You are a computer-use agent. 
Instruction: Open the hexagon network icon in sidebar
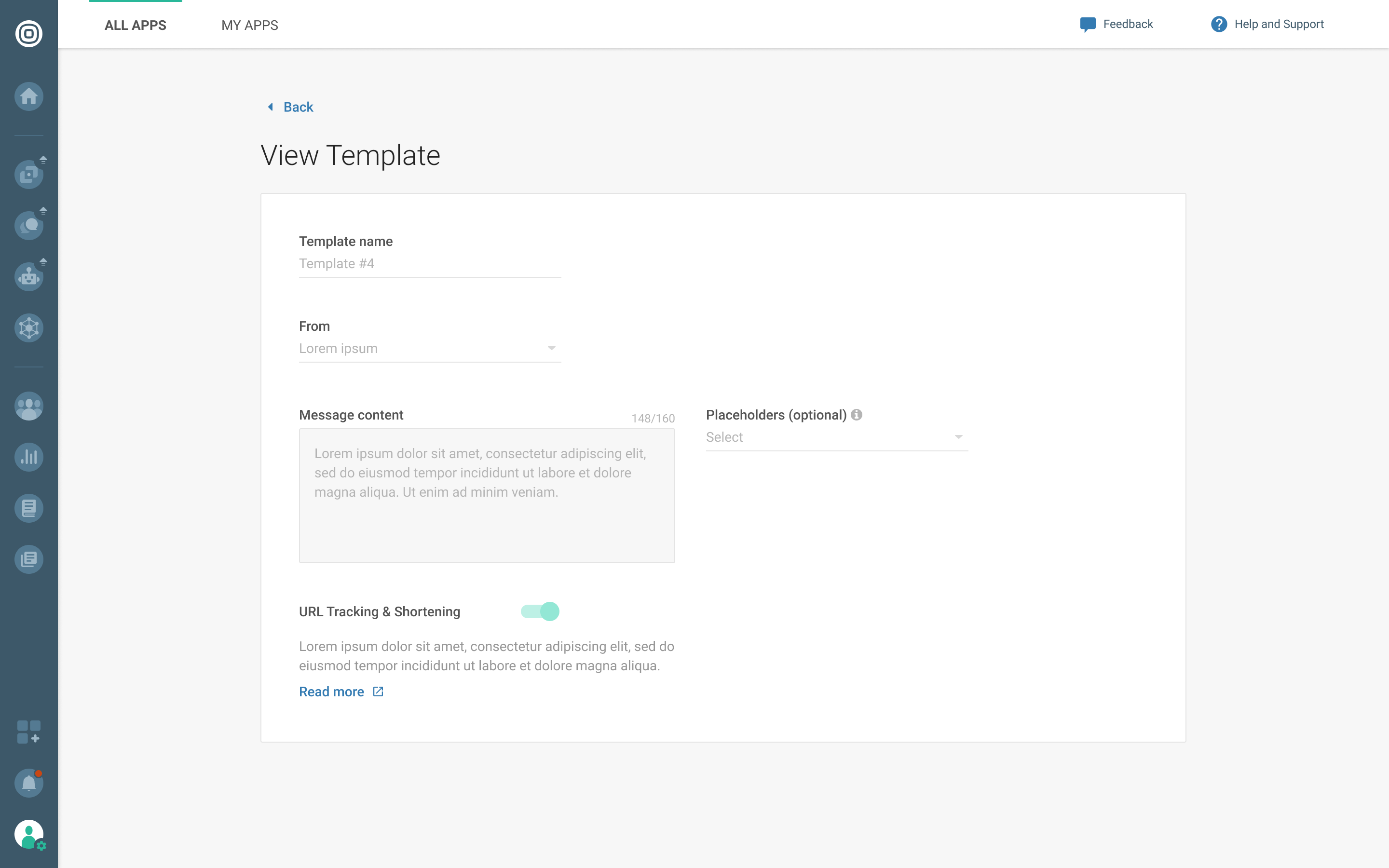(29, 328)
